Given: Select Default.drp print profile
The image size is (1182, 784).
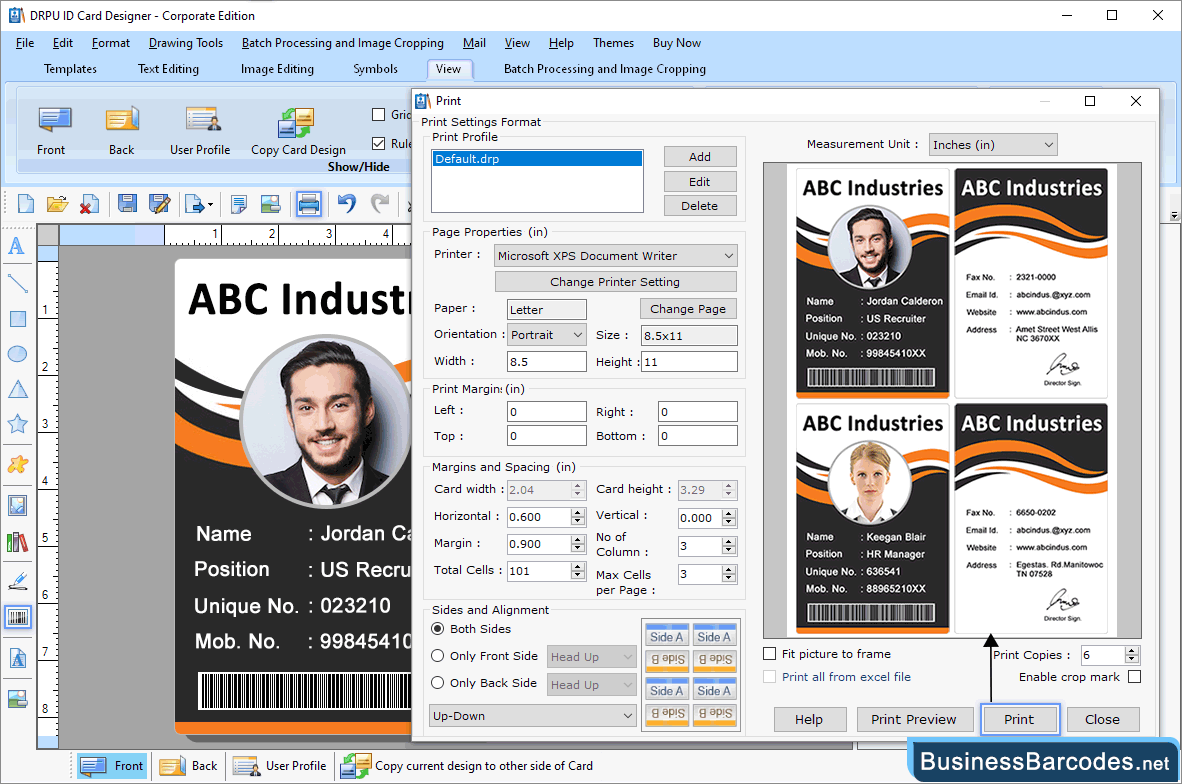Looking at the screenshot, I should coord(537,158).
